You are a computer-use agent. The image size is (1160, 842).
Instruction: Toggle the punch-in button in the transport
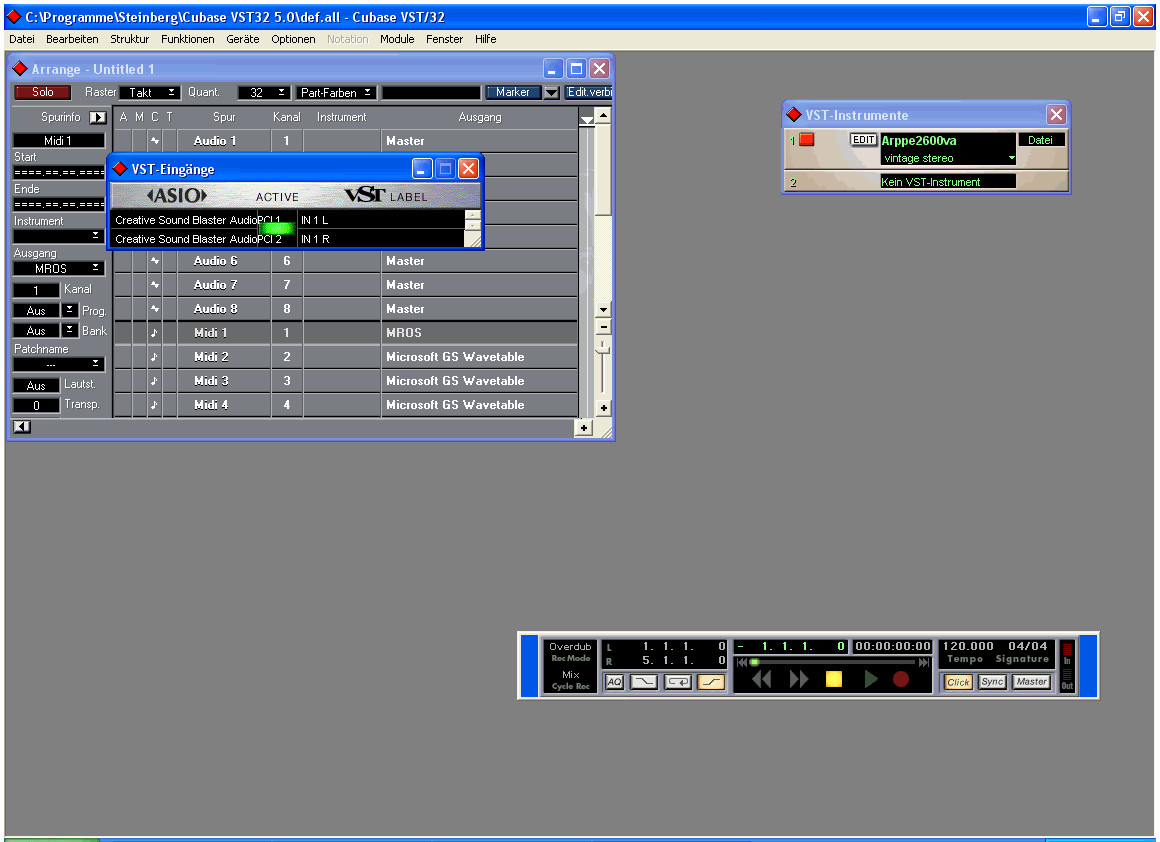coord(644,681)
